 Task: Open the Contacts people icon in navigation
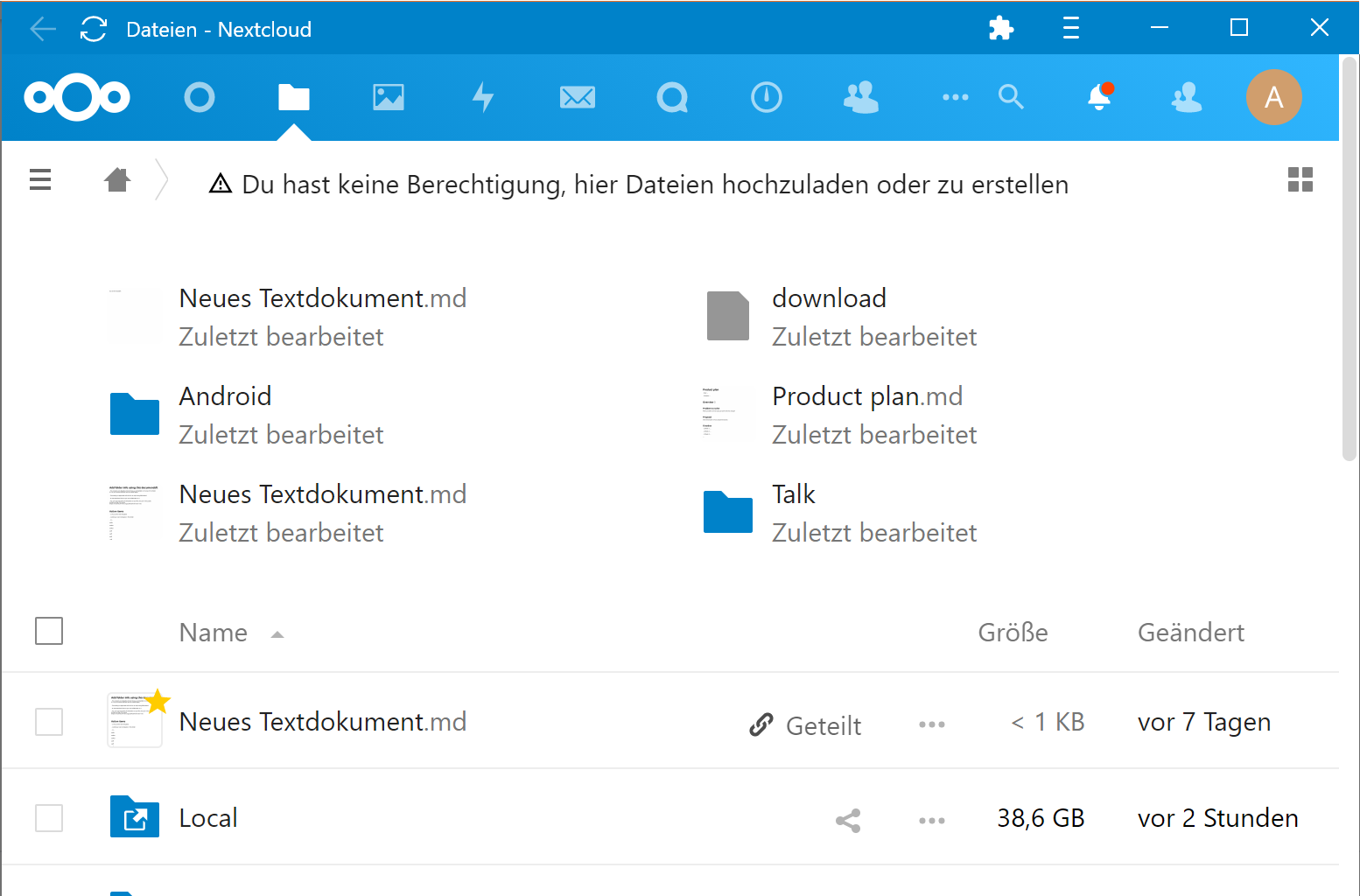(x=861, y=97)
